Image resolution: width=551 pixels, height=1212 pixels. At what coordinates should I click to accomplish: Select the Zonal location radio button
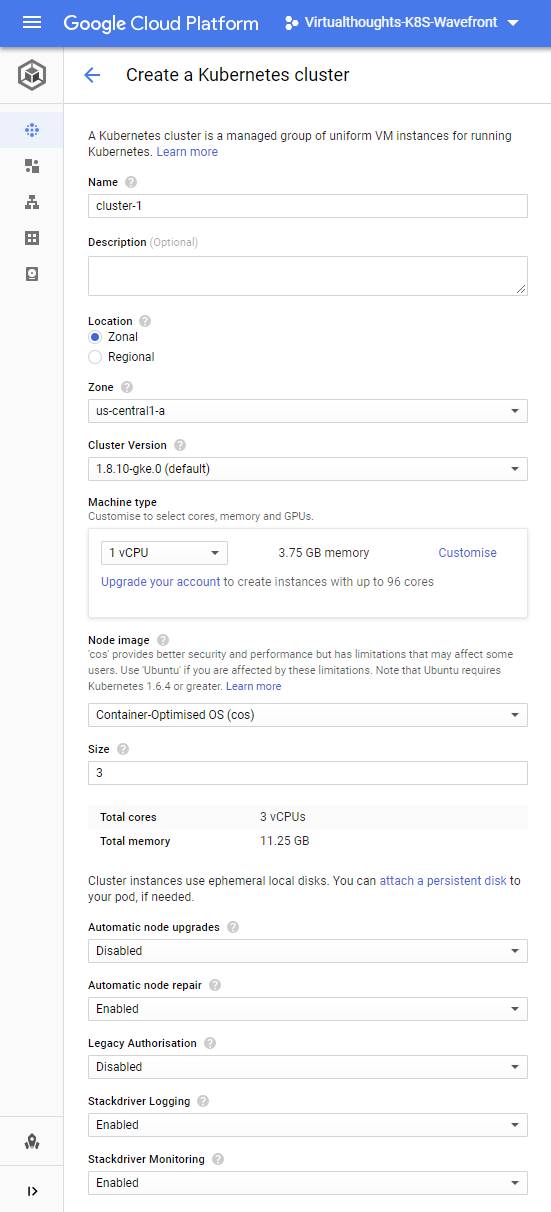(95, 337)
